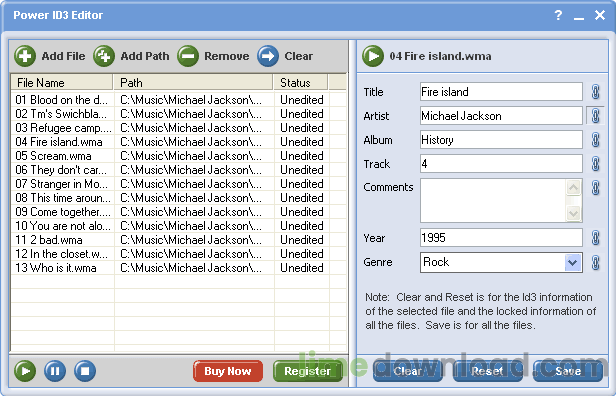Click the Track number input field
Image resolution: width=616 pixels, height=396 pixels.
tap(501, 164)
